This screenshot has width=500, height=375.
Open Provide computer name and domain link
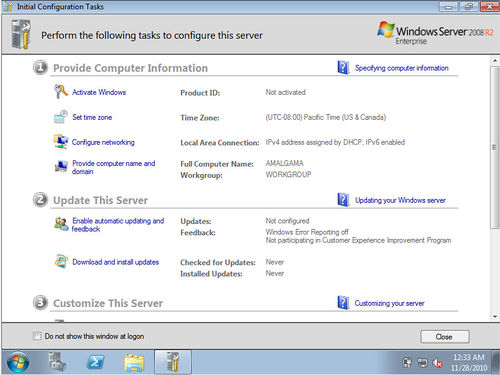114,167
